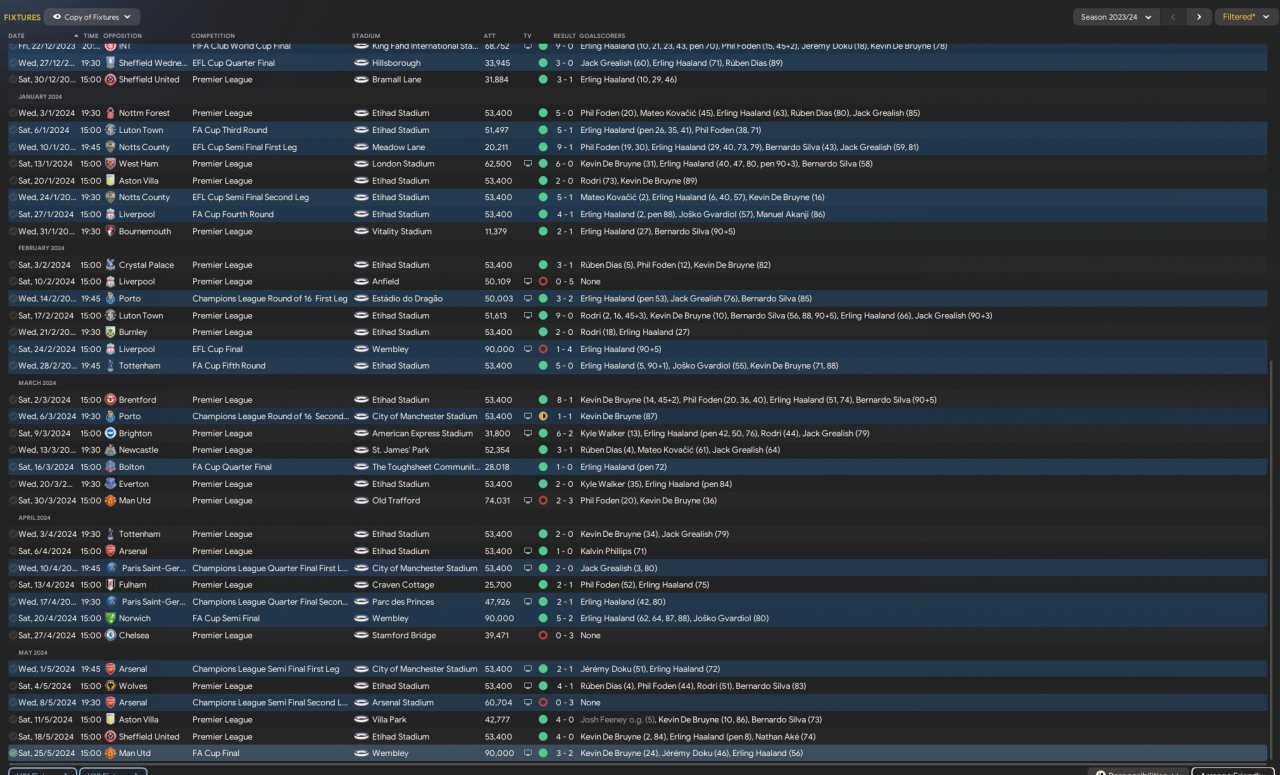The image size is (1280, 775).
Task: Click Luton Town crest in FA Cup Third Round row
Action: [x=110, y=130]
